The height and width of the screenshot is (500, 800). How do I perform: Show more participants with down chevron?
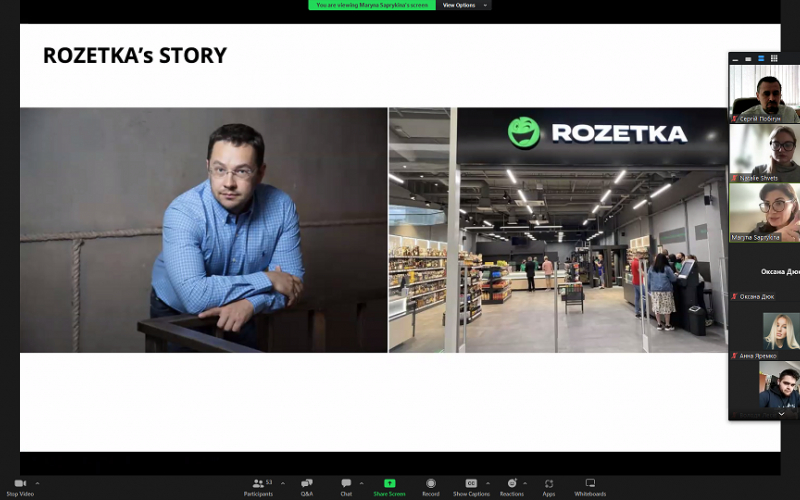click(781, 414)
